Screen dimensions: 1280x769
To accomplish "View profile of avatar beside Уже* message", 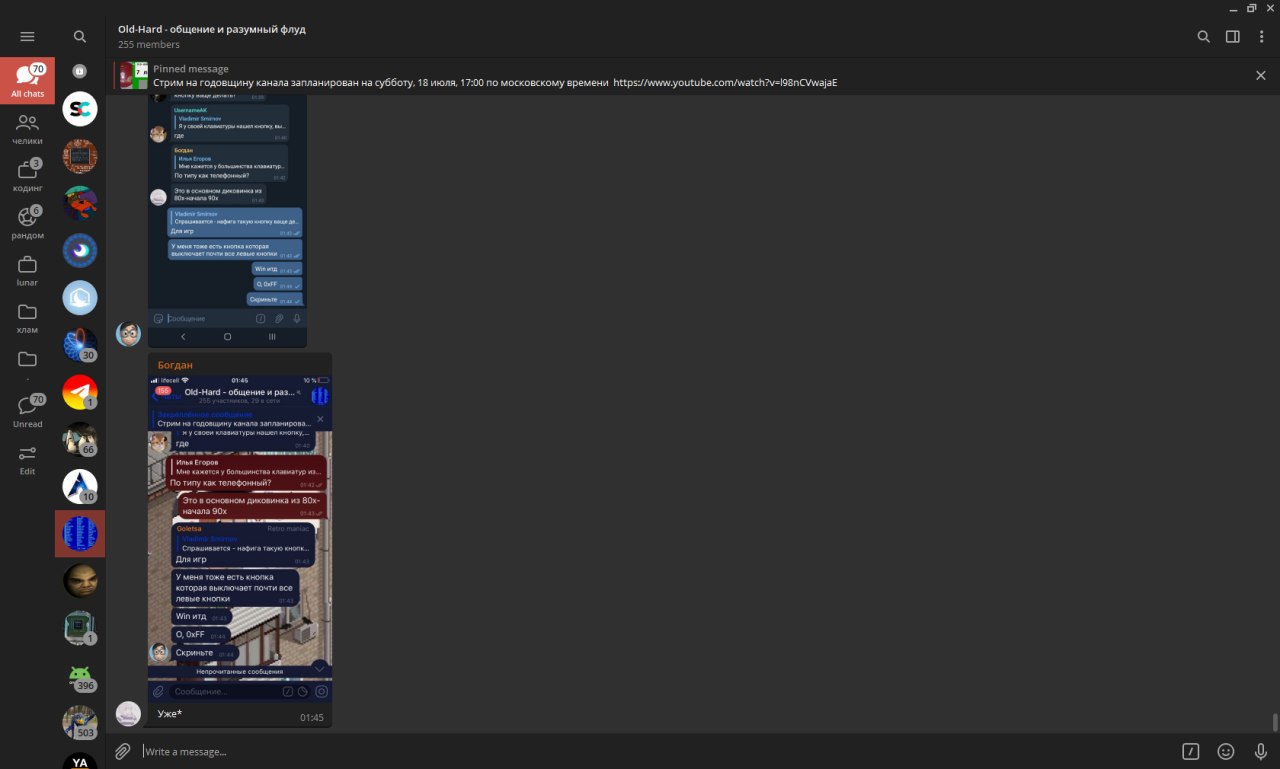I will (129, 713).
